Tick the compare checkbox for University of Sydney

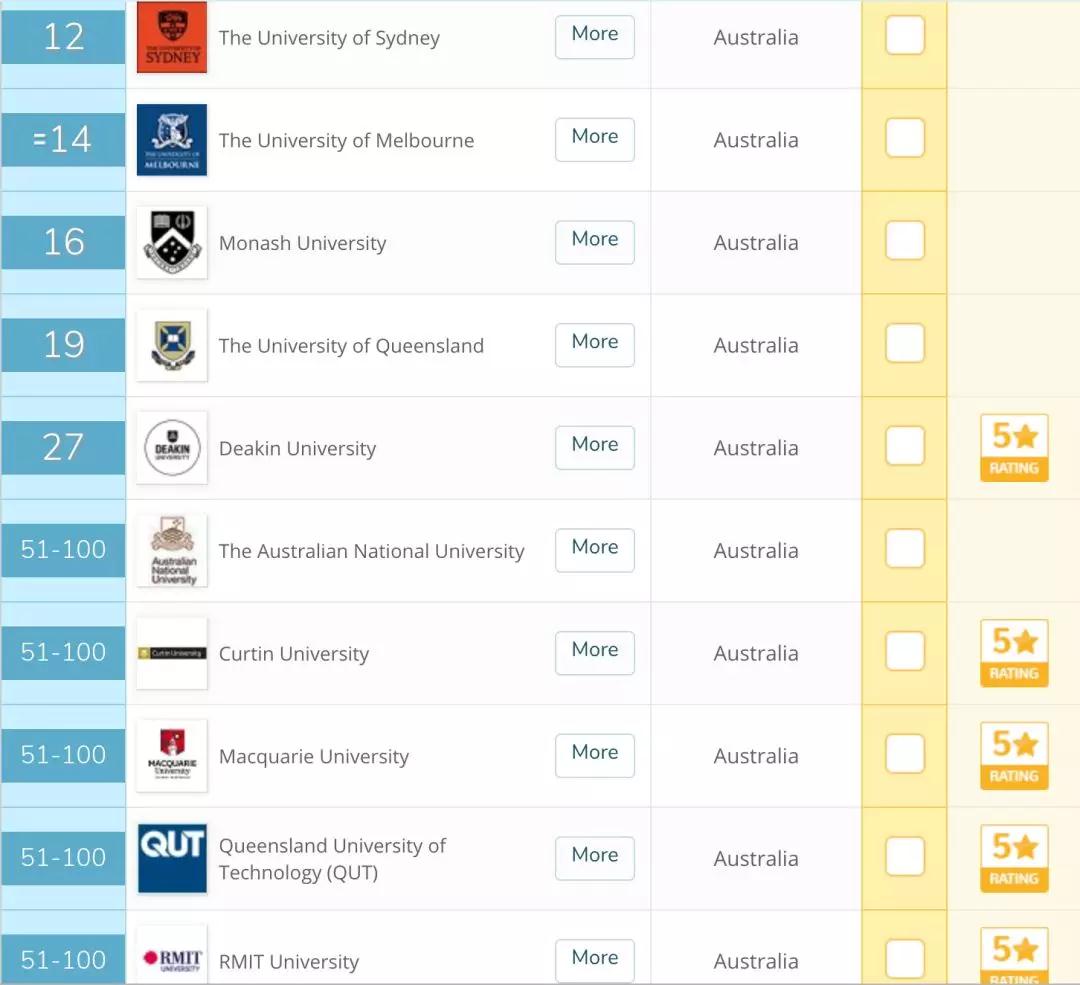(905, 37)
